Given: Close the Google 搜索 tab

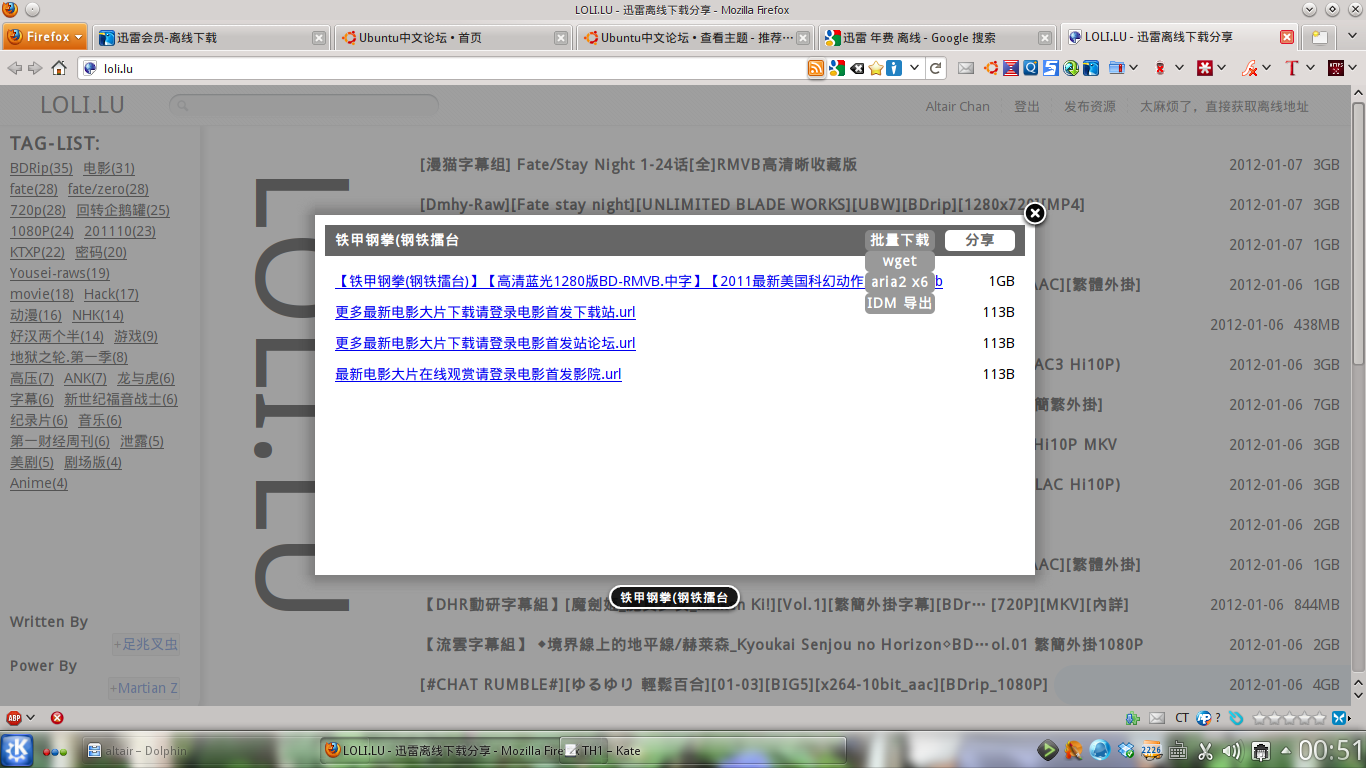Looking at the screenshot, I should click(x=1045, y=38).
